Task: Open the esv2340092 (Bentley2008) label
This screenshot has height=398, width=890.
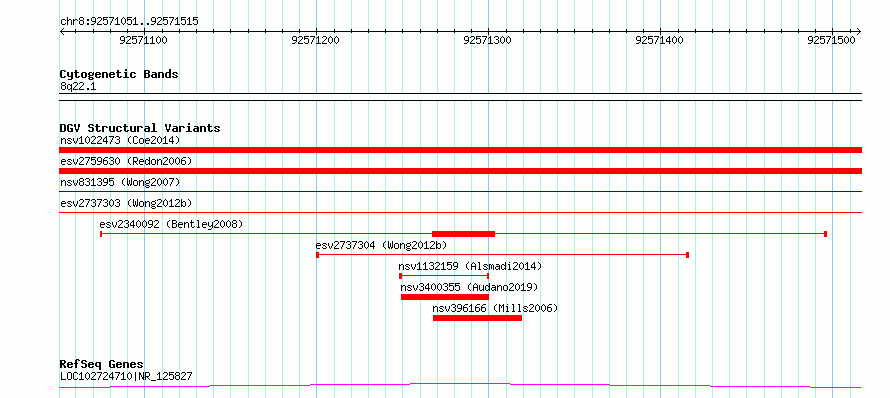Action: 171,224
